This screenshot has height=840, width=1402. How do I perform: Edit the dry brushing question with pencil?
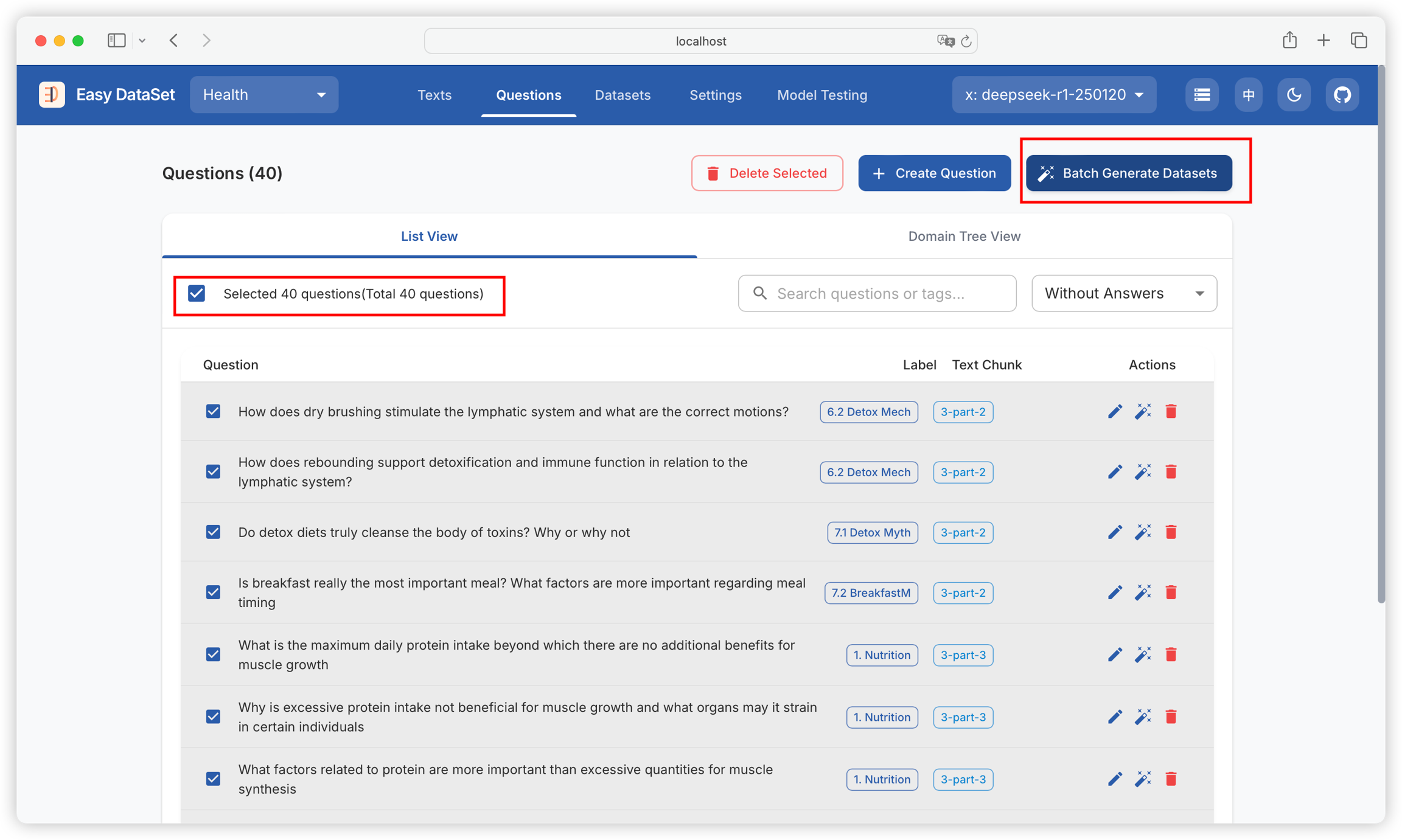(1114, 412)
